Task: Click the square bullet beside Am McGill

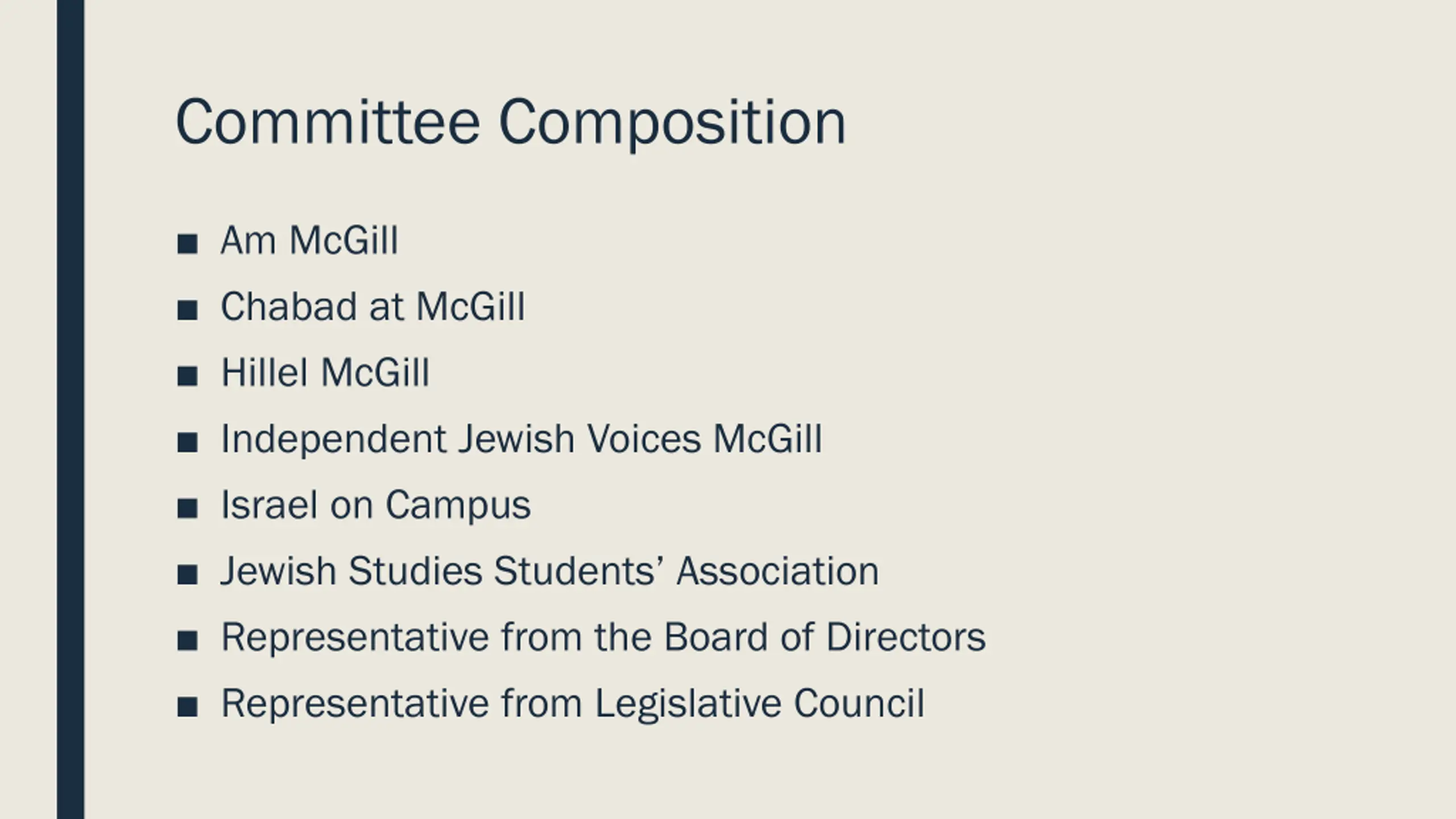Action: [187, 243]
